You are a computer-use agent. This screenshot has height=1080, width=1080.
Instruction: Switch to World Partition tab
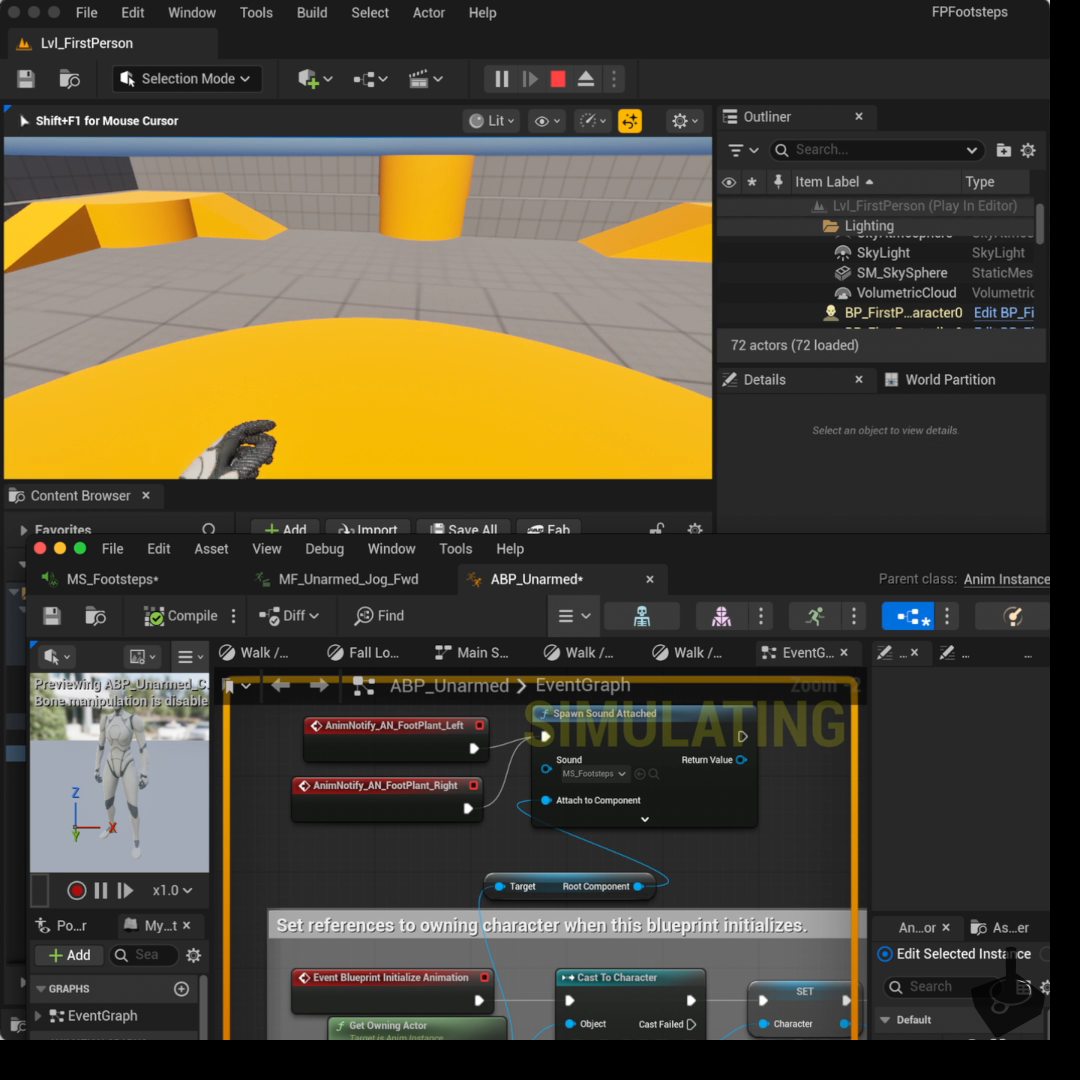(x=941, y=380)
